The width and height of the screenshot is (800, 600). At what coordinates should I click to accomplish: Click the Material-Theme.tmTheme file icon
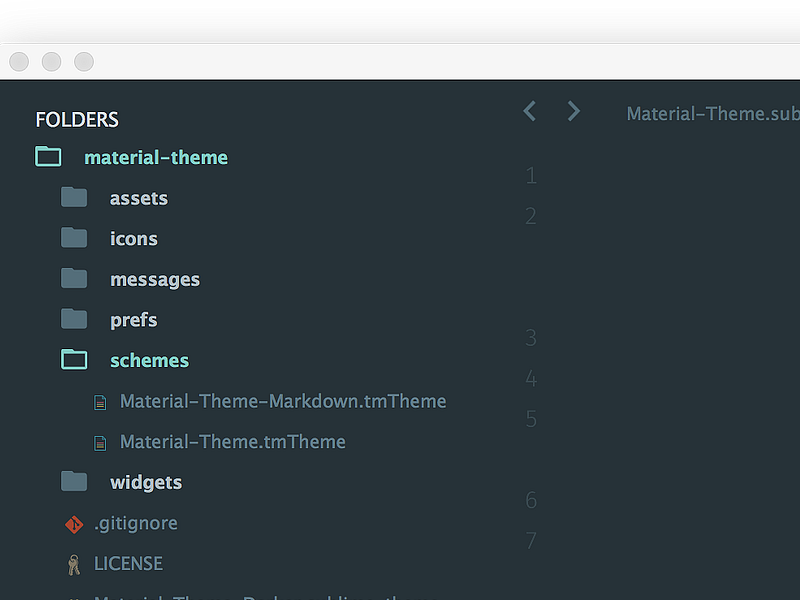tap(99, 442)
